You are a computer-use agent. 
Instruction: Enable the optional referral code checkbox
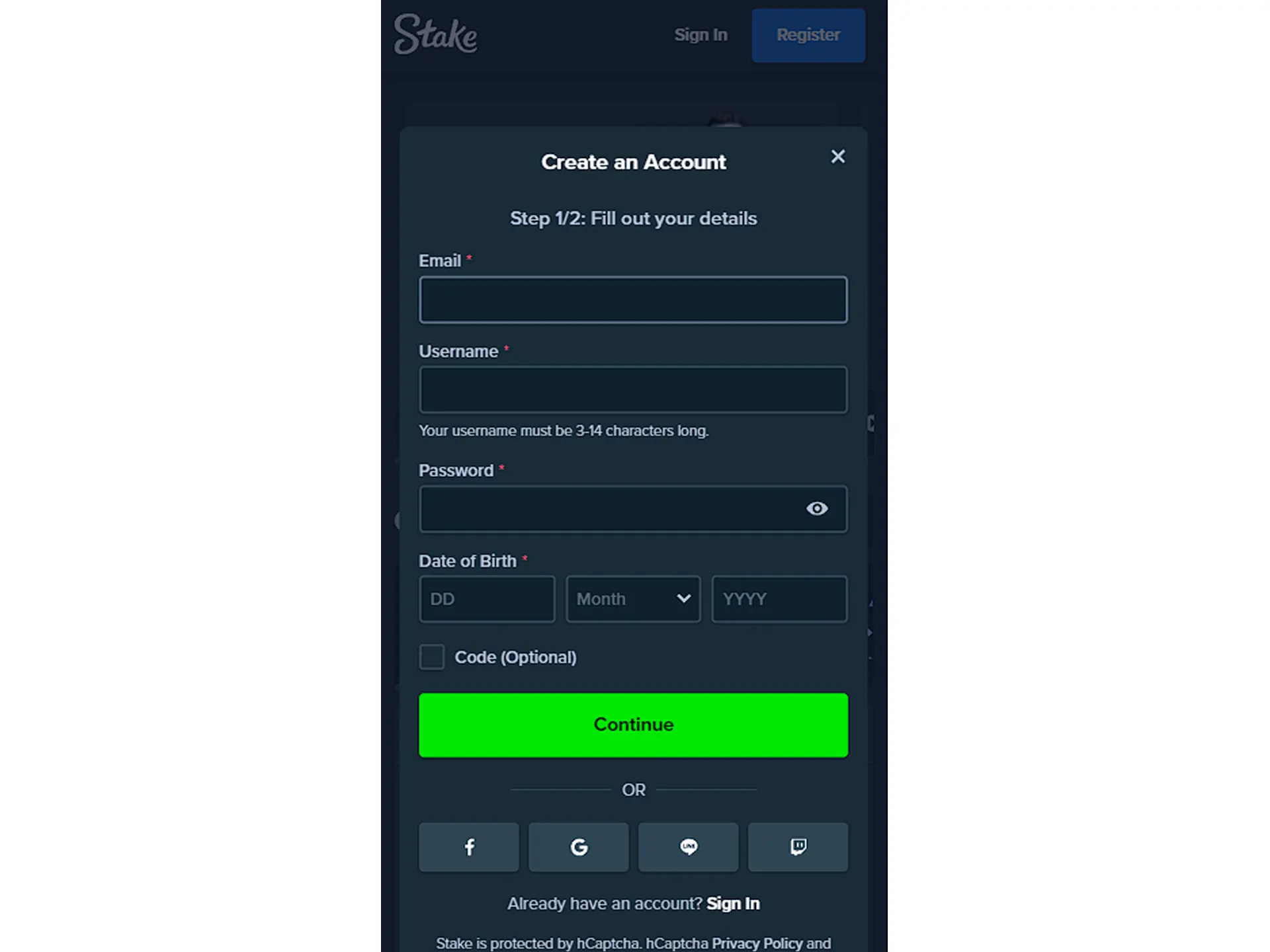(432, 657)
